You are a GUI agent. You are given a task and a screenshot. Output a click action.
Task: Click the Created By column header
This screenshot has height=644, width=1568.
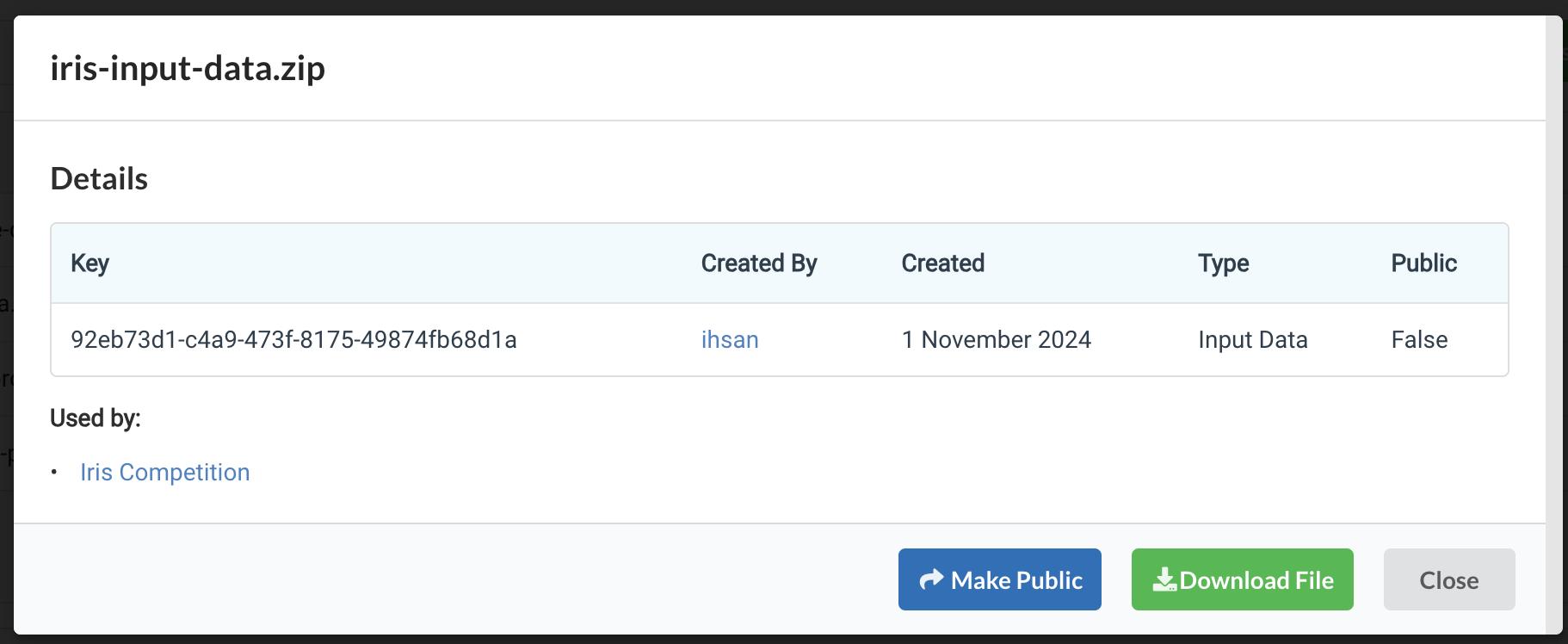(x=759, y=263)
